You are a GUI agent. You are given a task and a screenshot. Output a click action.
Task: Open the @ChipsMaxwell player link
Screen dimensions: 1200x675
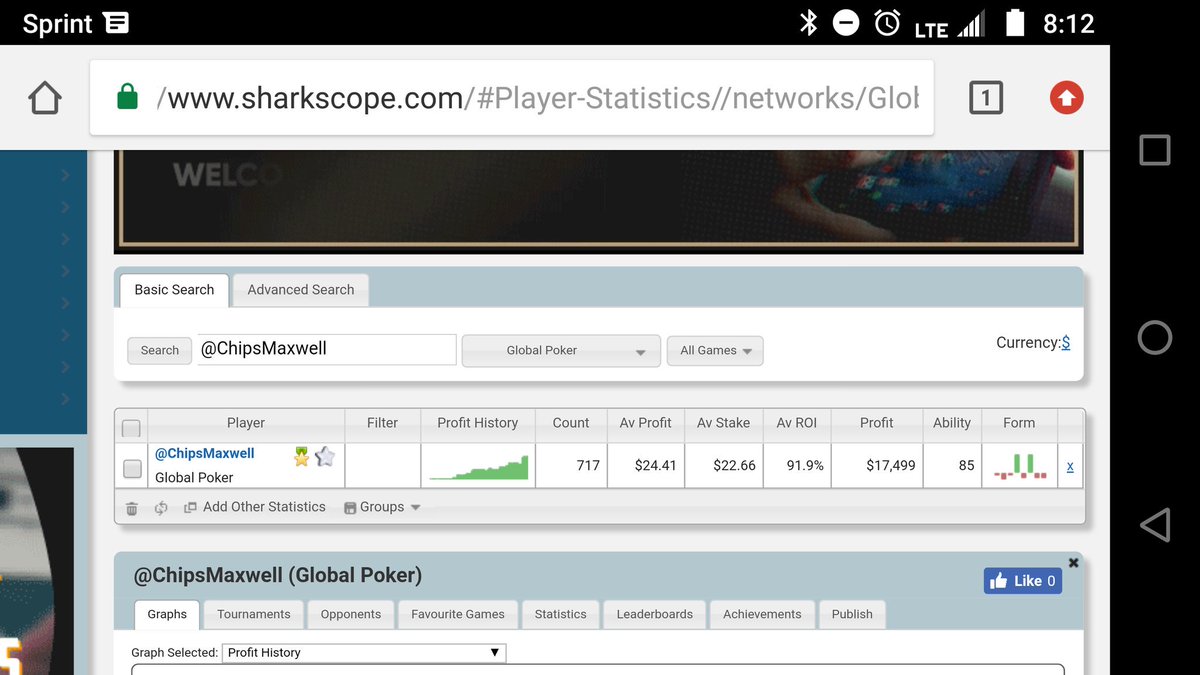click(204, 453)
